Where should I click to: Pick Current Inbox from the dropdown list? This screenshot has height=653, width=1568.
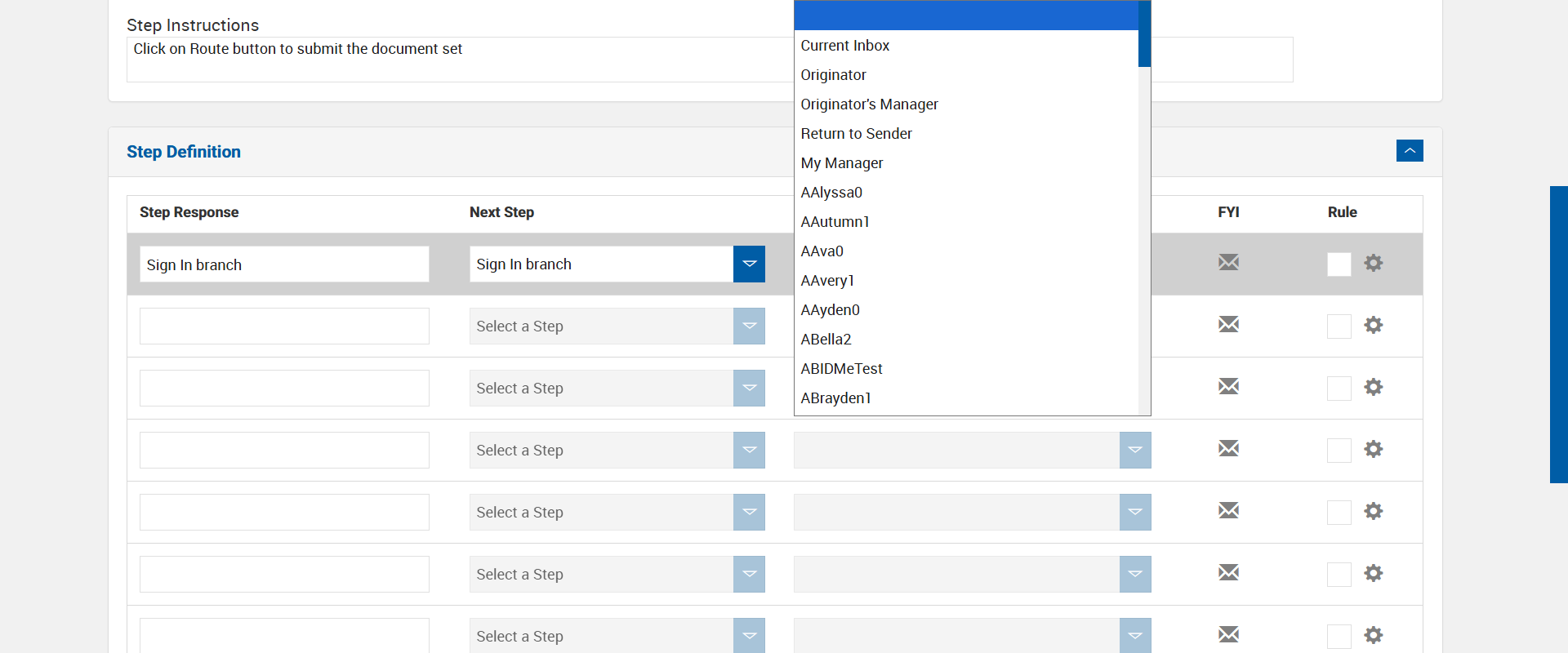pyautogui.click(x=844, y=46)
